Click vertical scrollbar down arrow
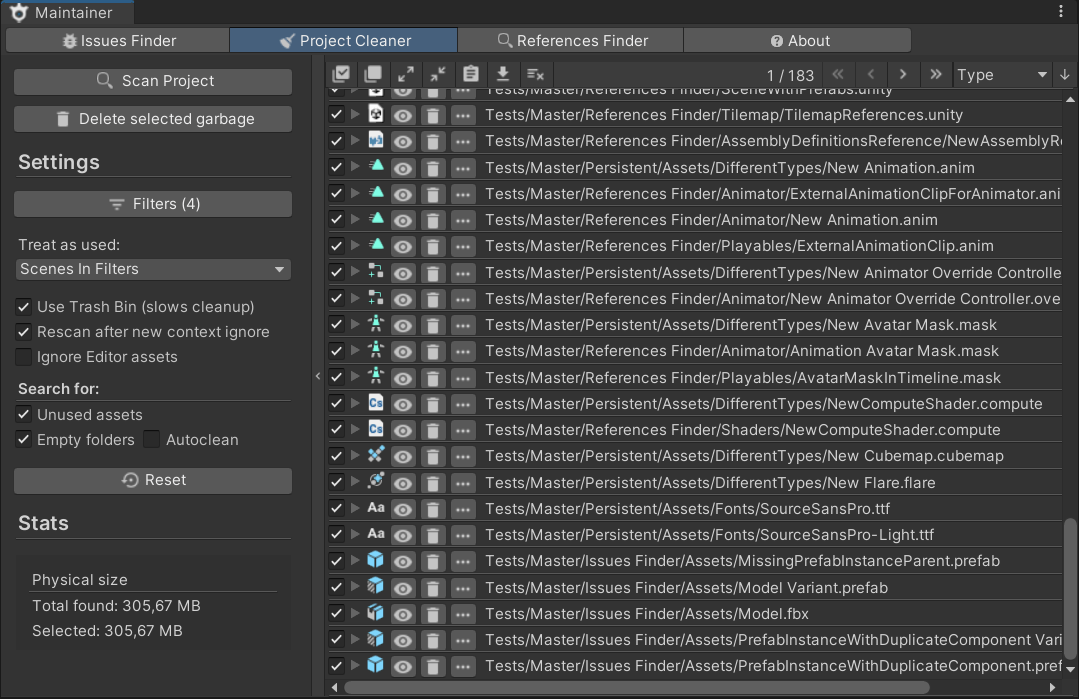Image resolution: width=1079 pixels, height=699 pixels. [1070, 668]
